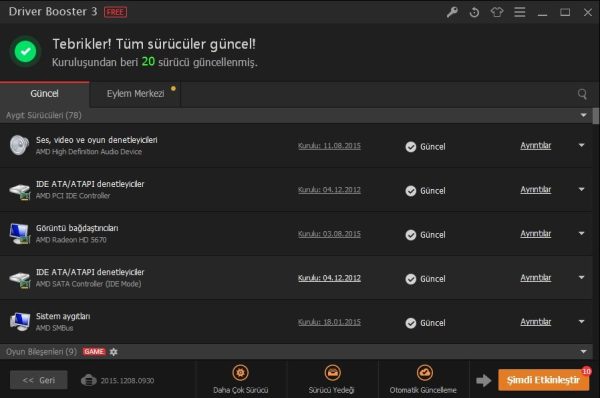Click the monitor icon for AMD Radeon HD 5670
Viewport: 600px width, 398px height.
(20, 234)
